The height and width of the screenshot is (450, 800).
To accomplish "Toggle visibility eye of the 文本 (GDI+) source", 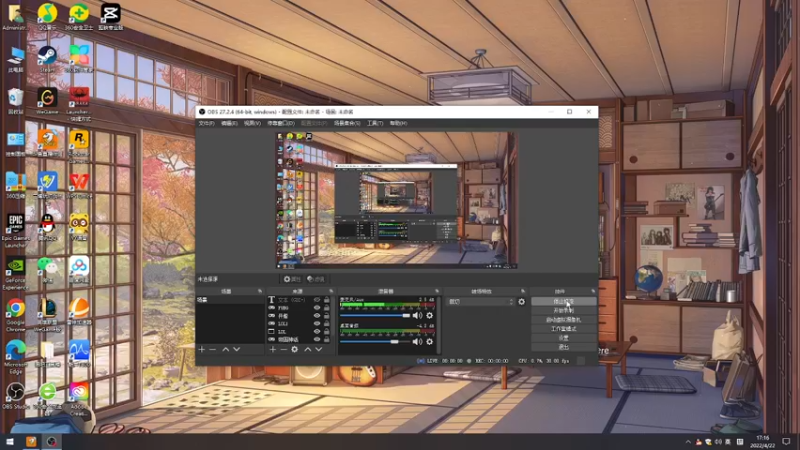I will tap(317, 300).
